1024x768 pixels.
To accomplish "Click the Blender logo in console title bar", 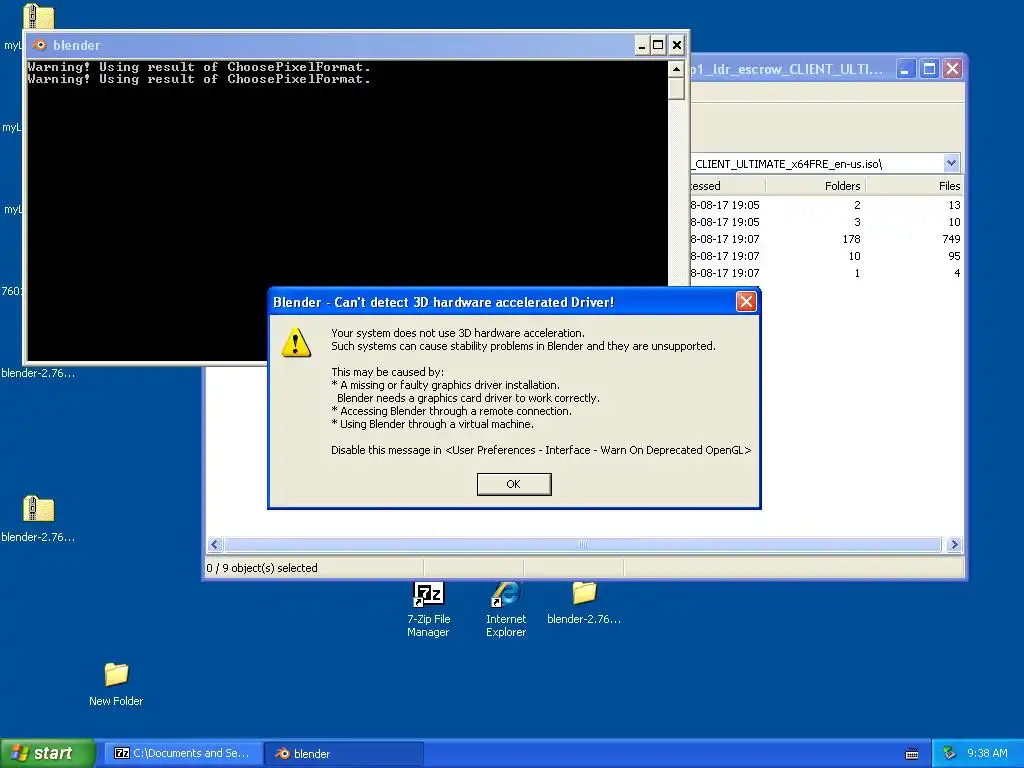I will pos(40,45).
